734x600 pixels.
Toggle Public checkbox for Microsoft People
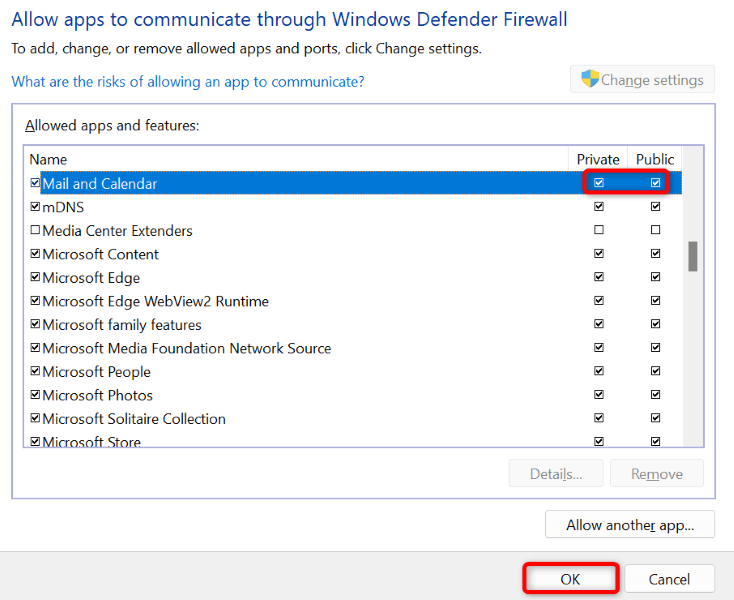pyautogui.click(x=655, y=371)
